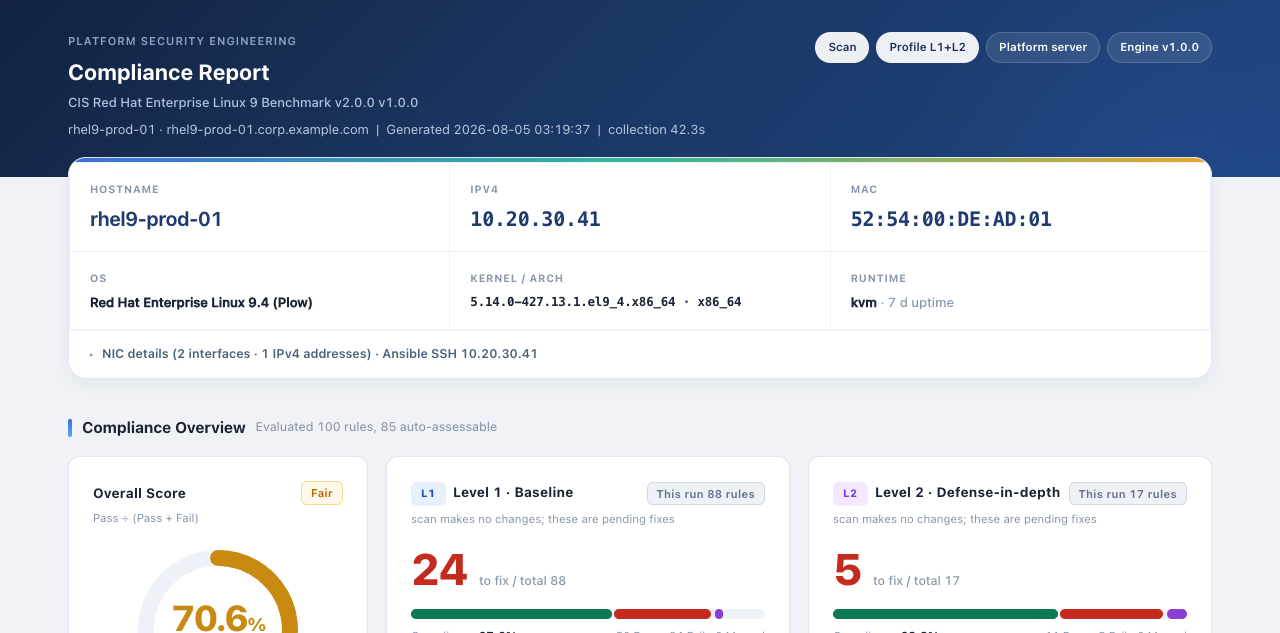Screen dimensions: 1280x633
Task: Click the L1 level badge
Action: 428,493
